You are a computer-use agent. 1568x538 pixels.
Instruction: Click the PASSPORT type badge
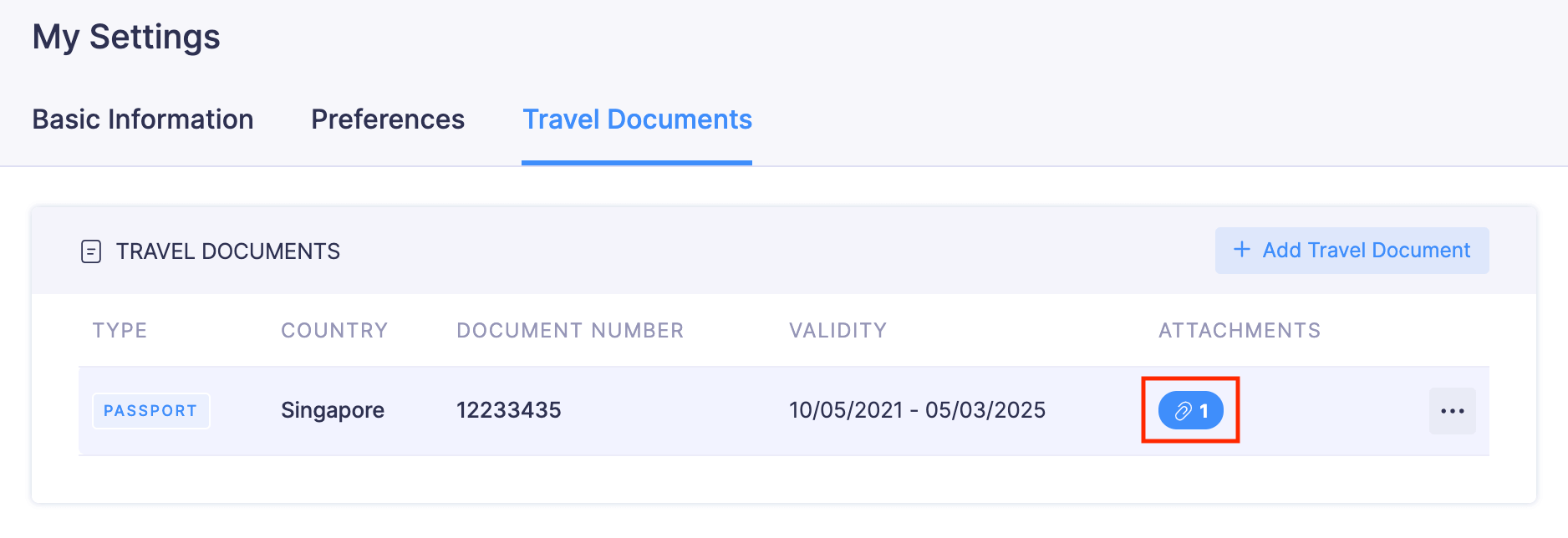click(150, 411)
